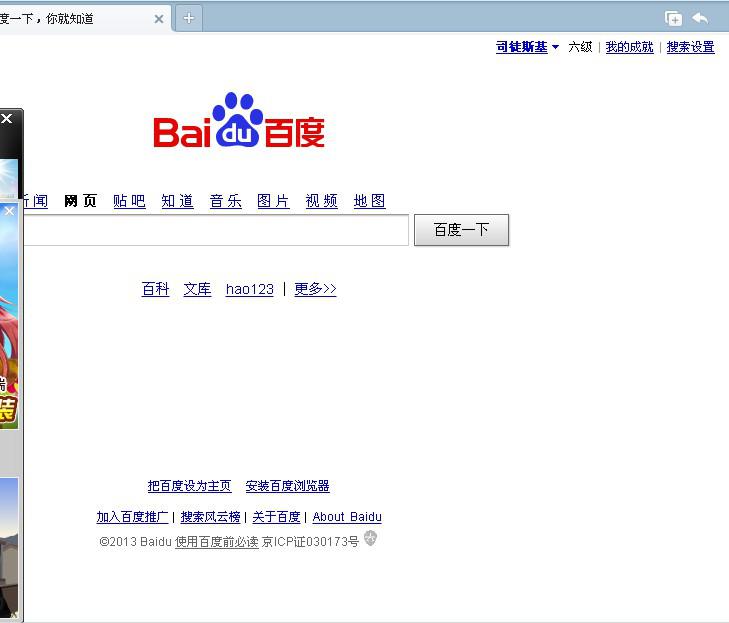Switch to the 音乐 tab
This screenshot has width=729, height=623.
(x=225, y=201)
